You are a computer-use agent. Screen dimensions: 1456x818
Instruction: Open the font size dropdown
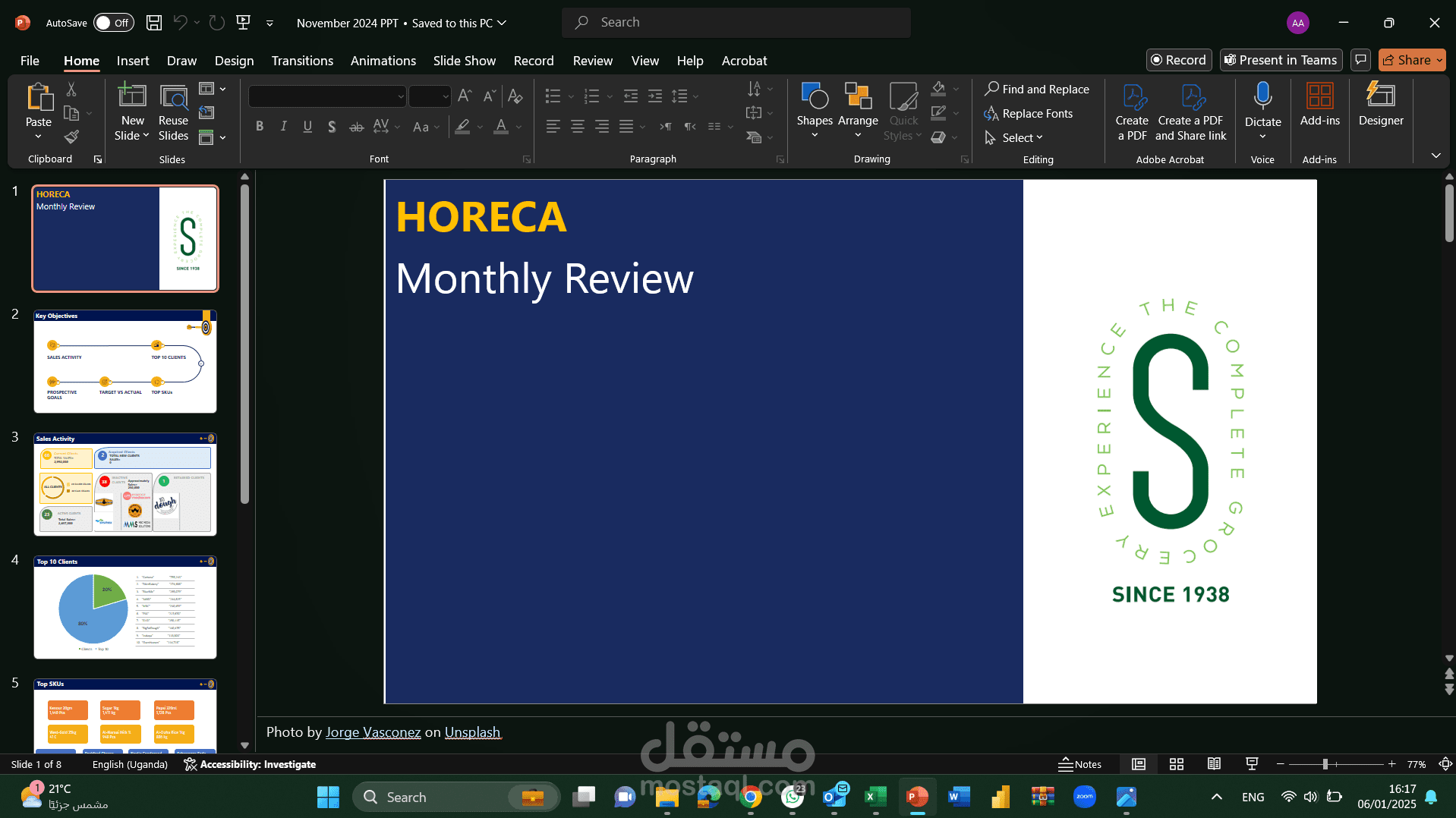click(446, 96)
